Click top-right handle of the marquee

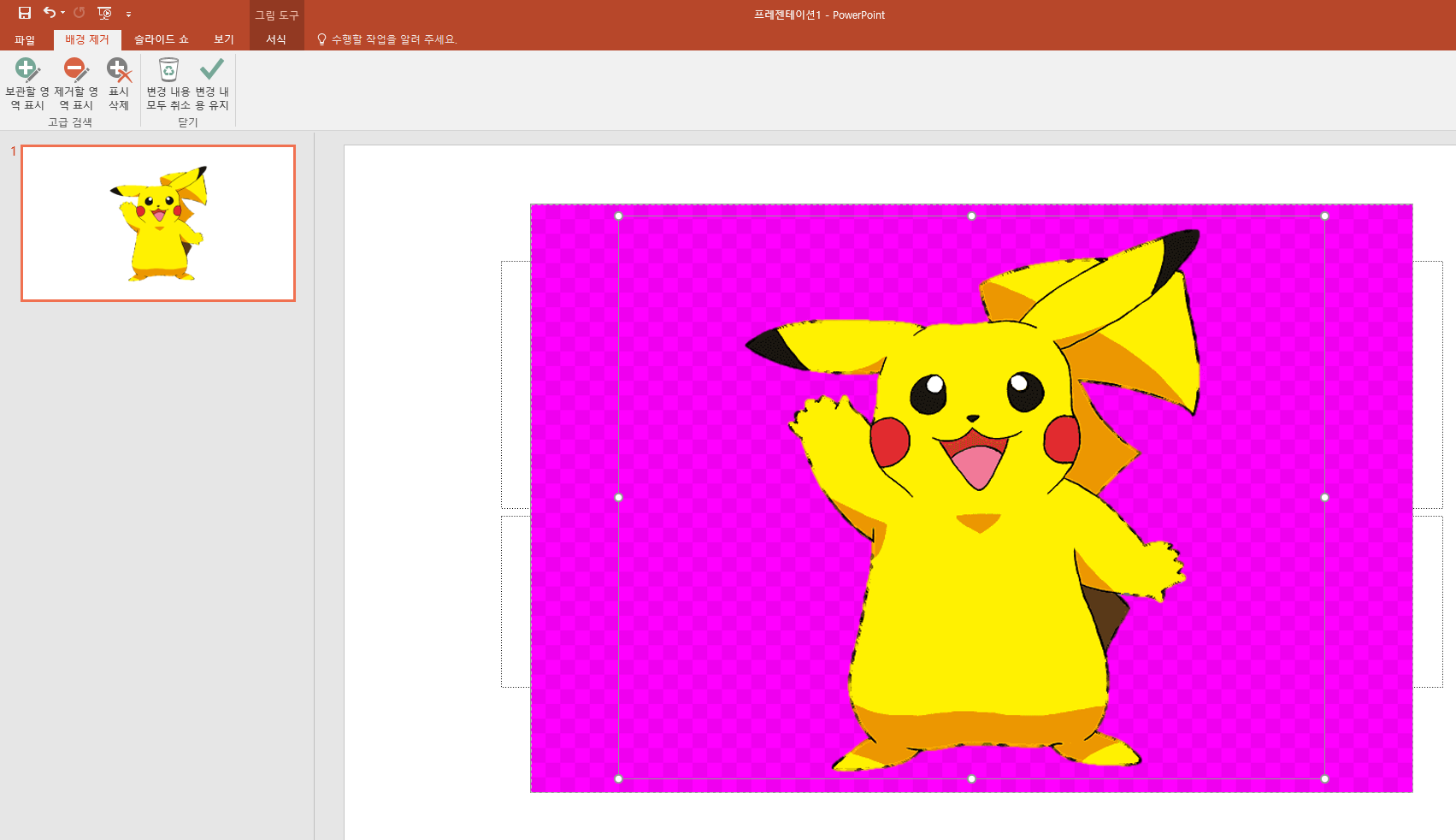click(1324, 216)
